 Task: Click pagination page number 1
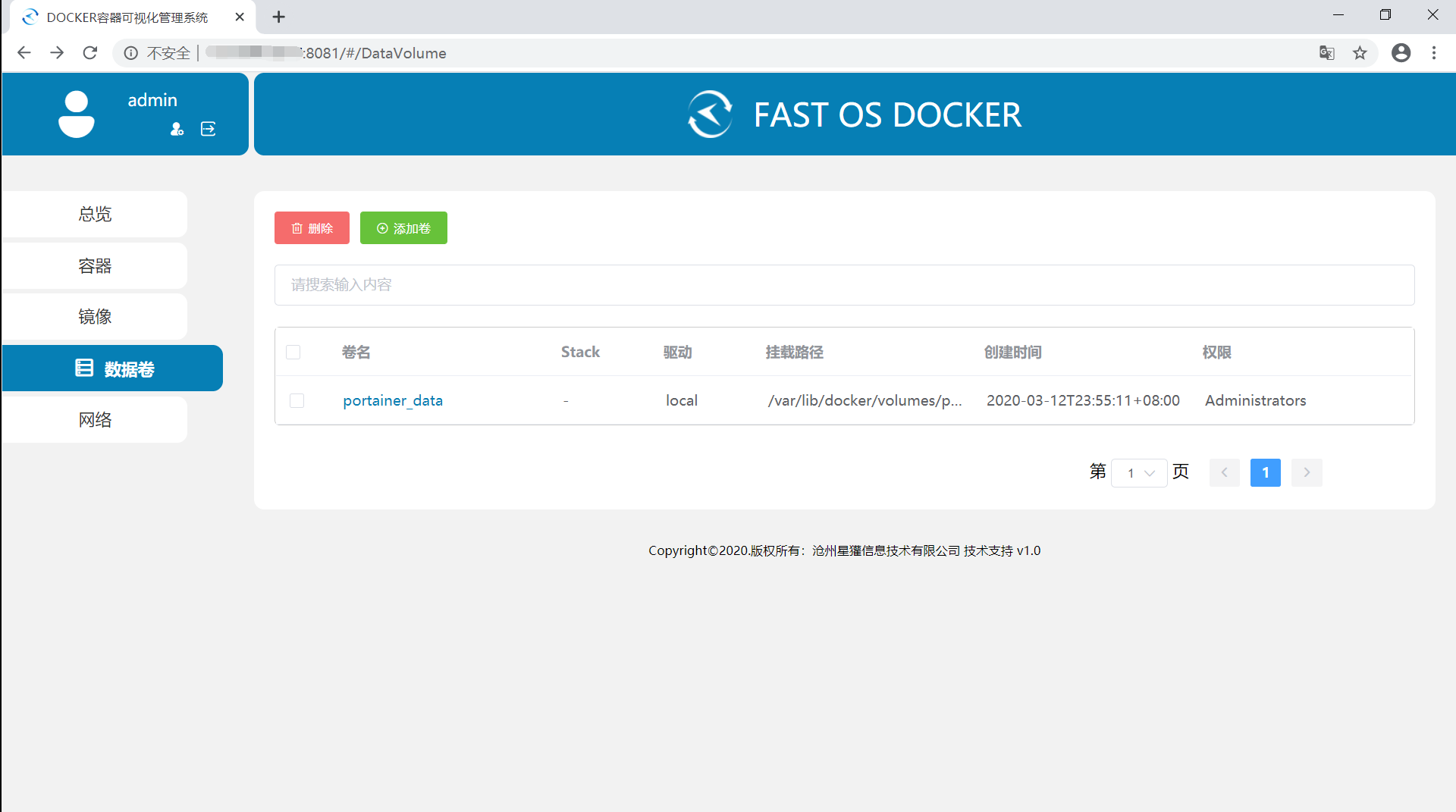pyautogui.click(x=1265, y=472)
